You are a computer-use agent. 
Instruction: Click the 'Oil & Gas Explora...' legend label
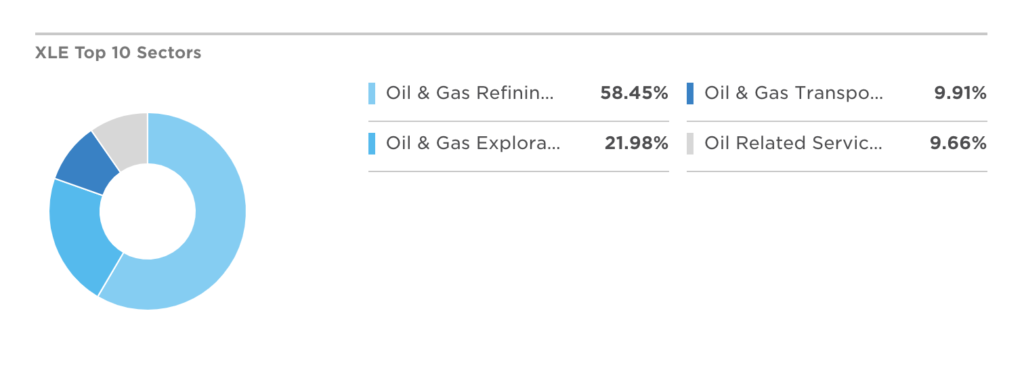[x=473, y=144]
